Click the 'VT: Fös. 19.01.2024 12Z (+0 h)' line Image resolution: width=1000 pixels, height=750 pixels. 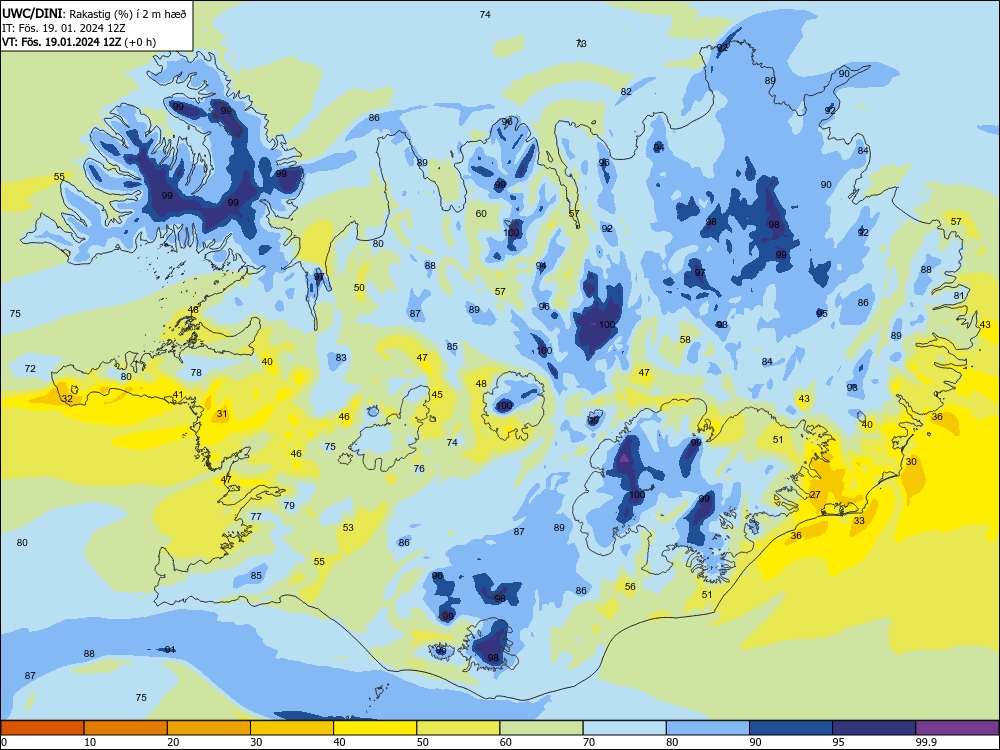(78, 42)
